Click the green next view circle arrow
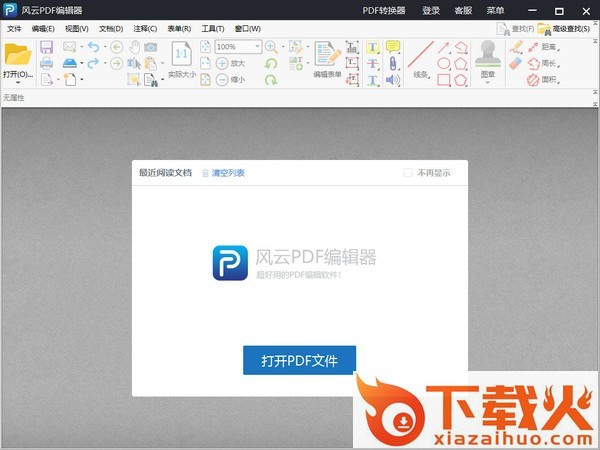This screenshot has width=600, height=450. 117,63
